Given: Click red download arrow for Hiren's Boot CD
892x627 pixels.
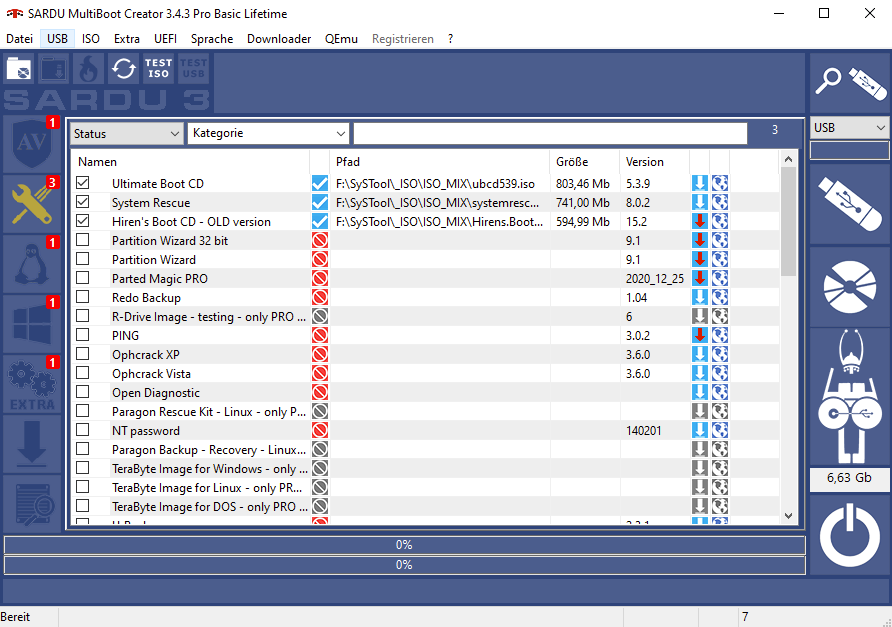Looking at the screenshot, I should [x=700, y=221].
